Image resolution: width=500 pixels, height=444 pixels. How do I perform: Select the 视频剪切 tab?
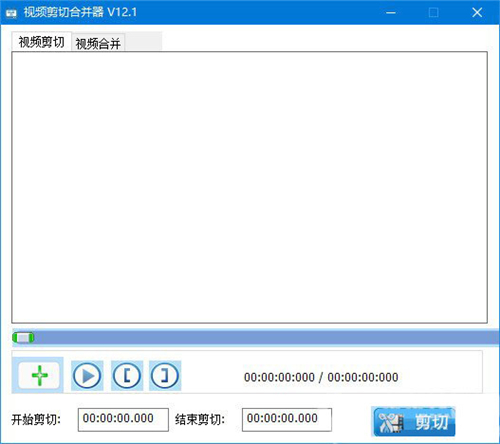coord(41,42)
